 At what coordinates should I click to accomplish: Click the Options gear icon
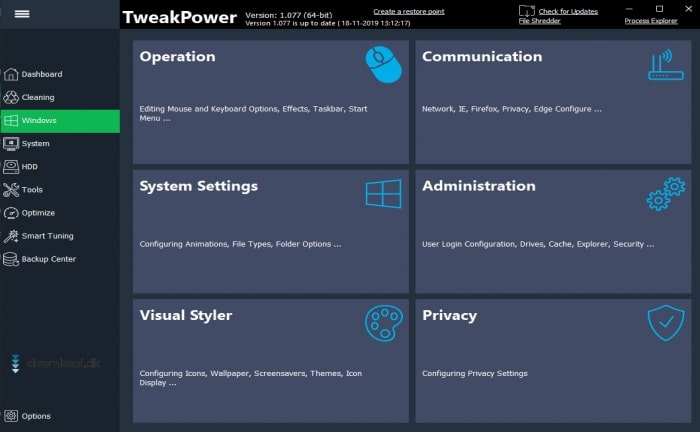click(11, 416)
